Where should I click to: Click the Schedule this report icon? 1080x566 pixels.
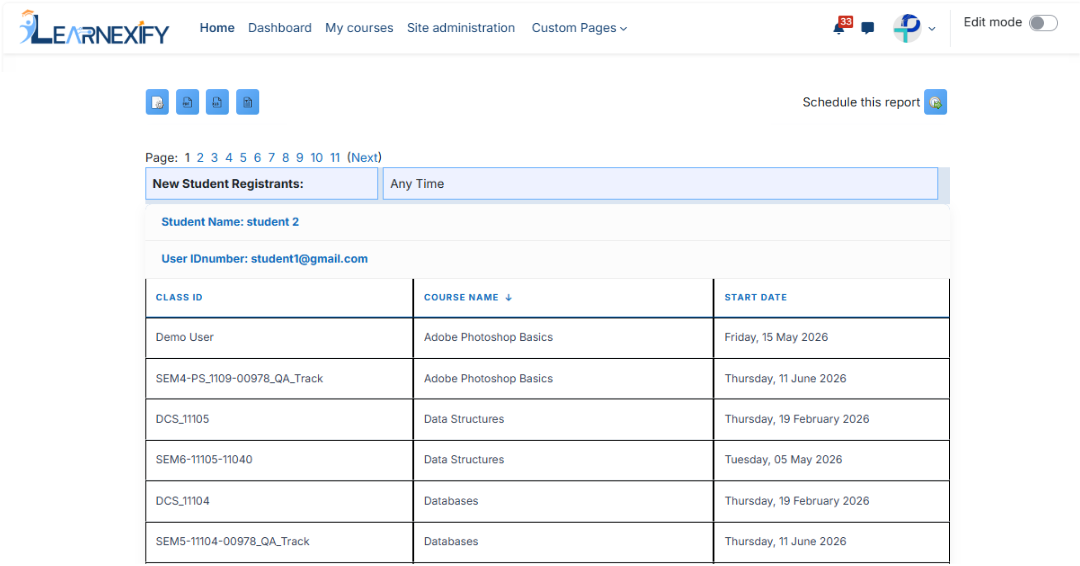click(935, 103)
